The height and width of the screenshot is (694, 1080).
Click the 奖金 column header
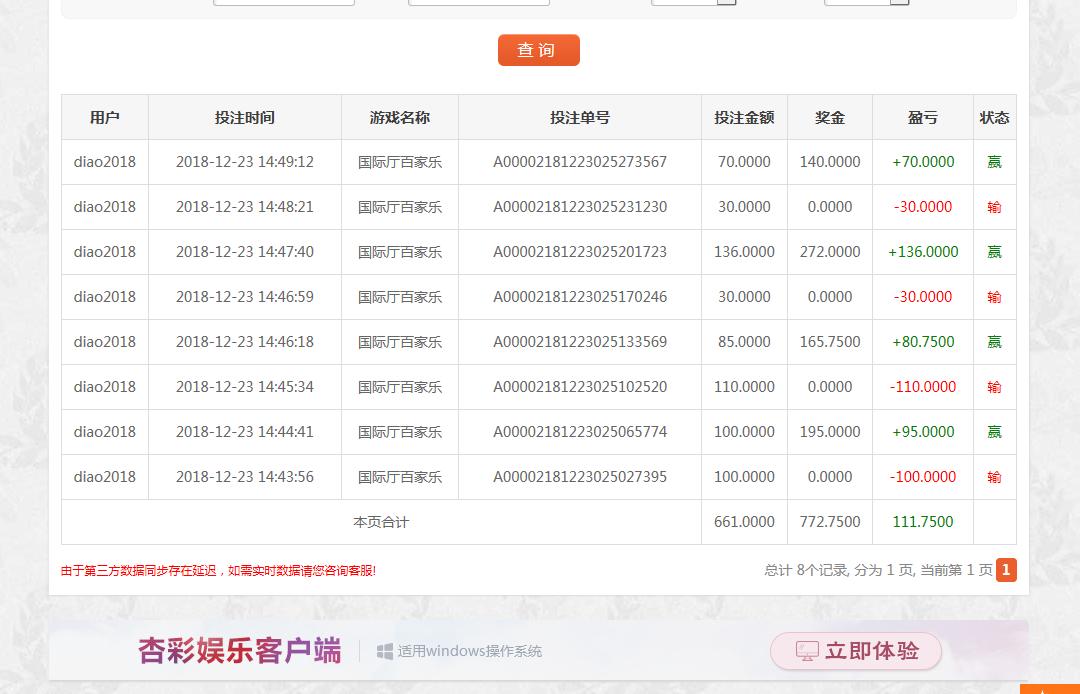tap(830, 118)
